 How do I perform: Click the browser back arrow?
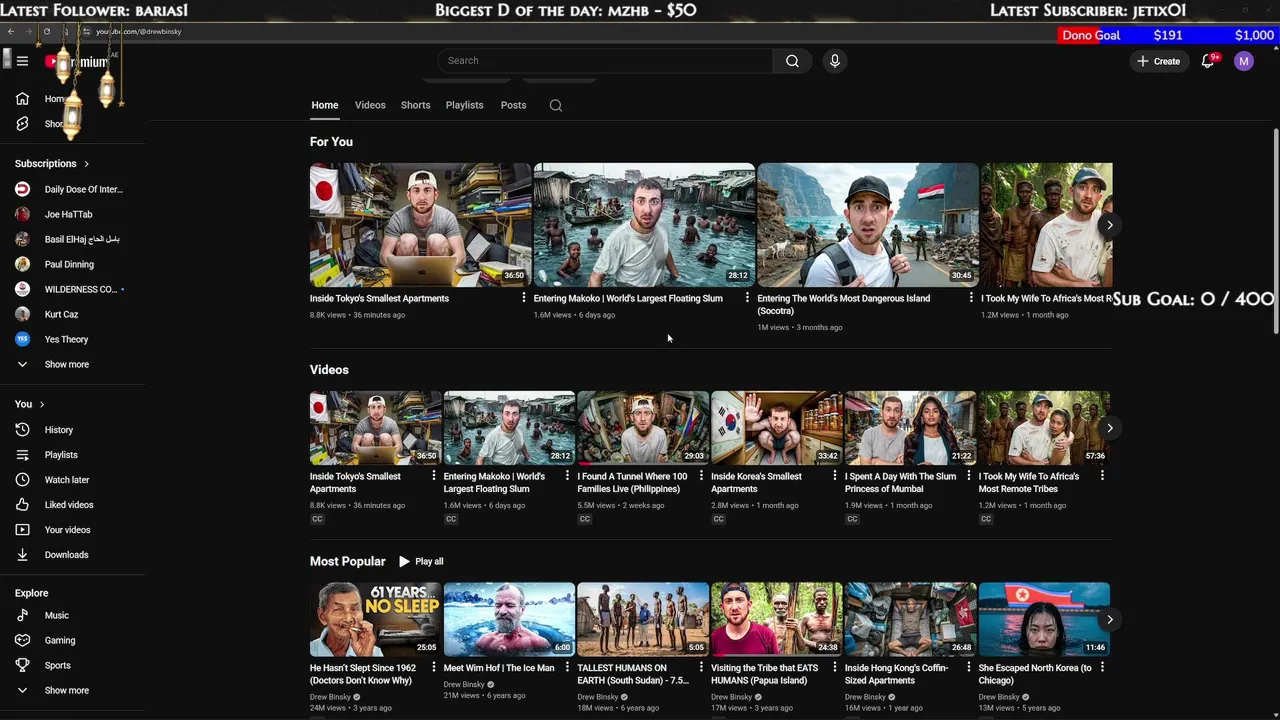click(x=11, y=31)
